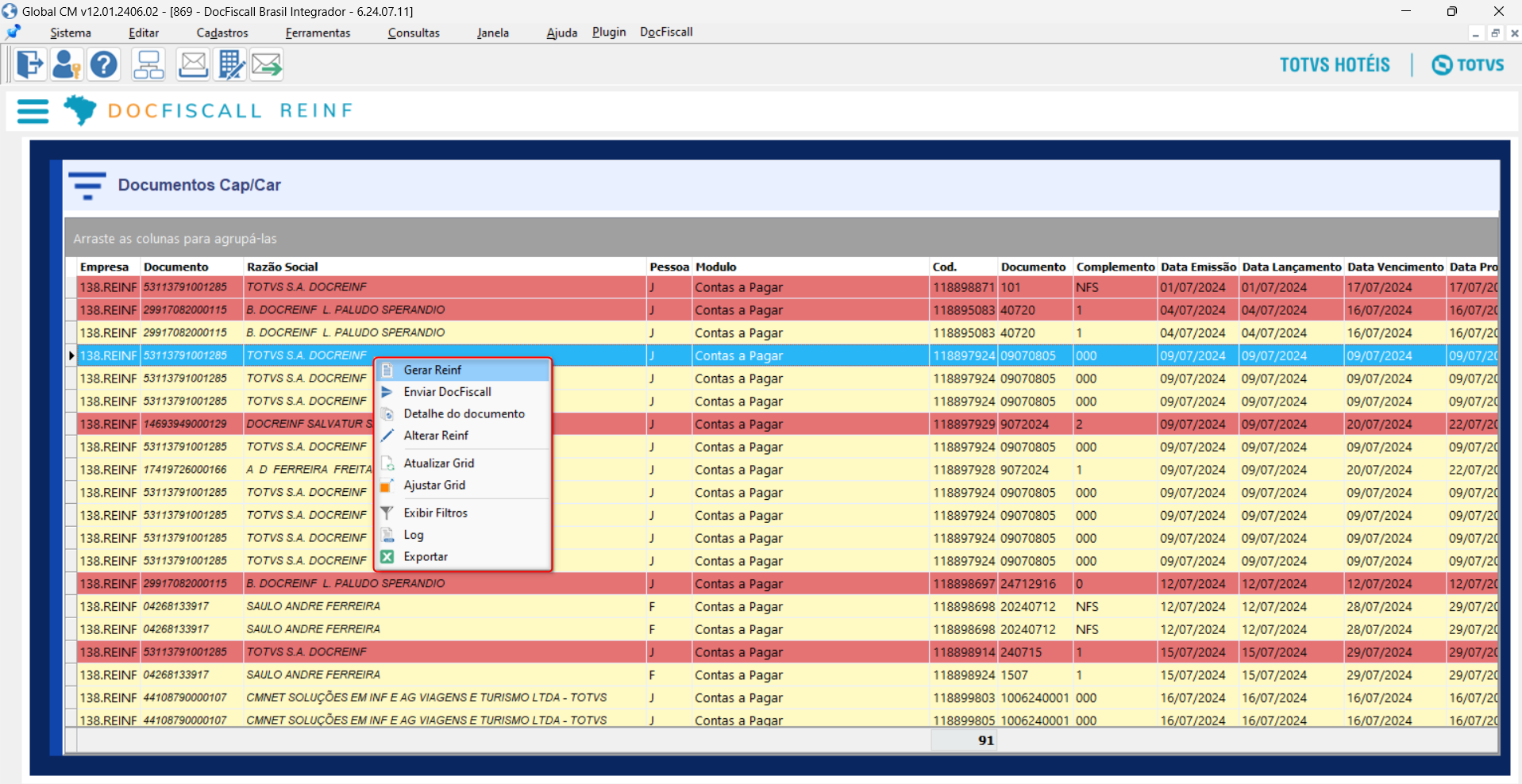Image resolution: width=1522 pixels, height=784 pixels.
Task: Open the hamburger menu beside DocFiscall Reinf
Action: click(33, 111)
